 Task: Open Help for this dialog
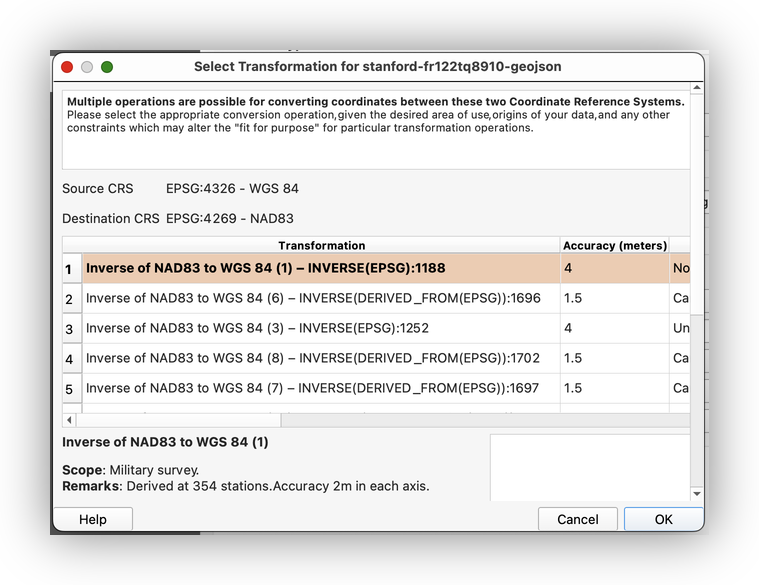(x=92, y=519)
